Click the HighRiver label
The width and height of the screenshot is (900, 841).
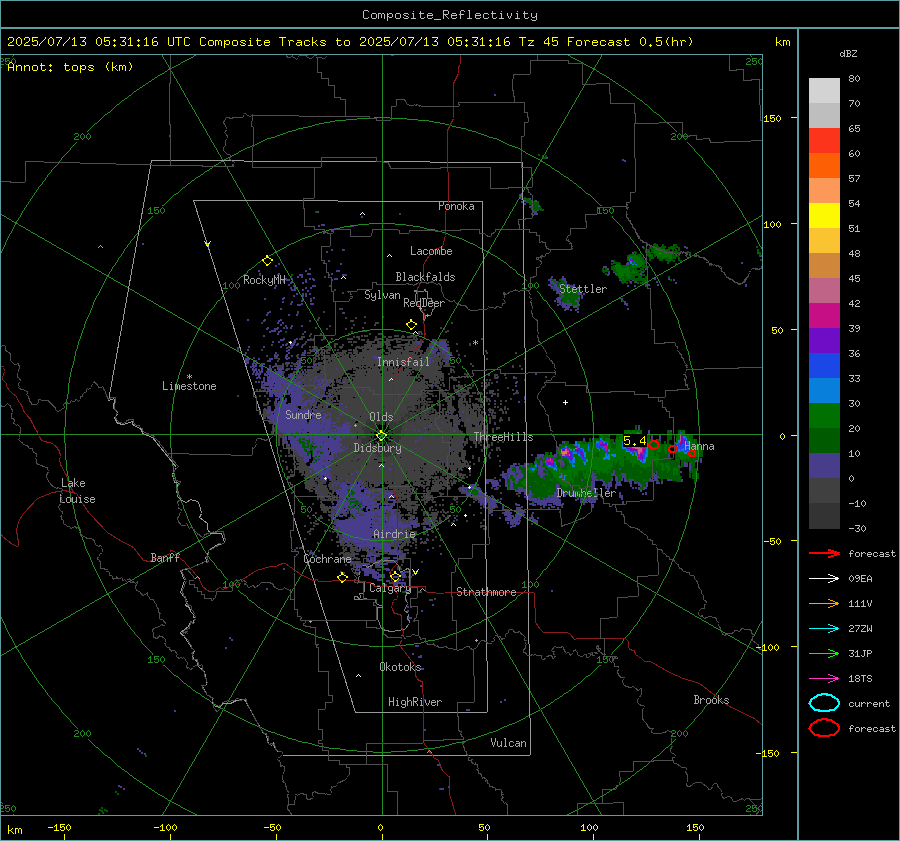pos(415,702)
